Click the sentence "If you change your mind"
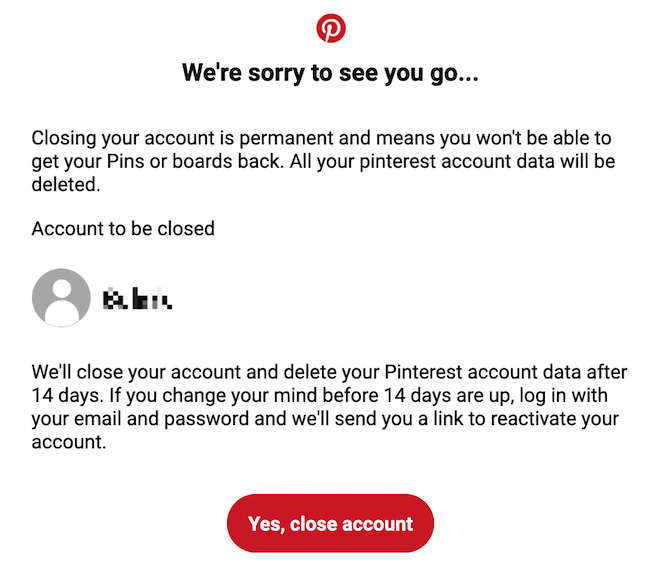Screen dimensions: 650x576 pyautogui.click(x=214, y=395)
